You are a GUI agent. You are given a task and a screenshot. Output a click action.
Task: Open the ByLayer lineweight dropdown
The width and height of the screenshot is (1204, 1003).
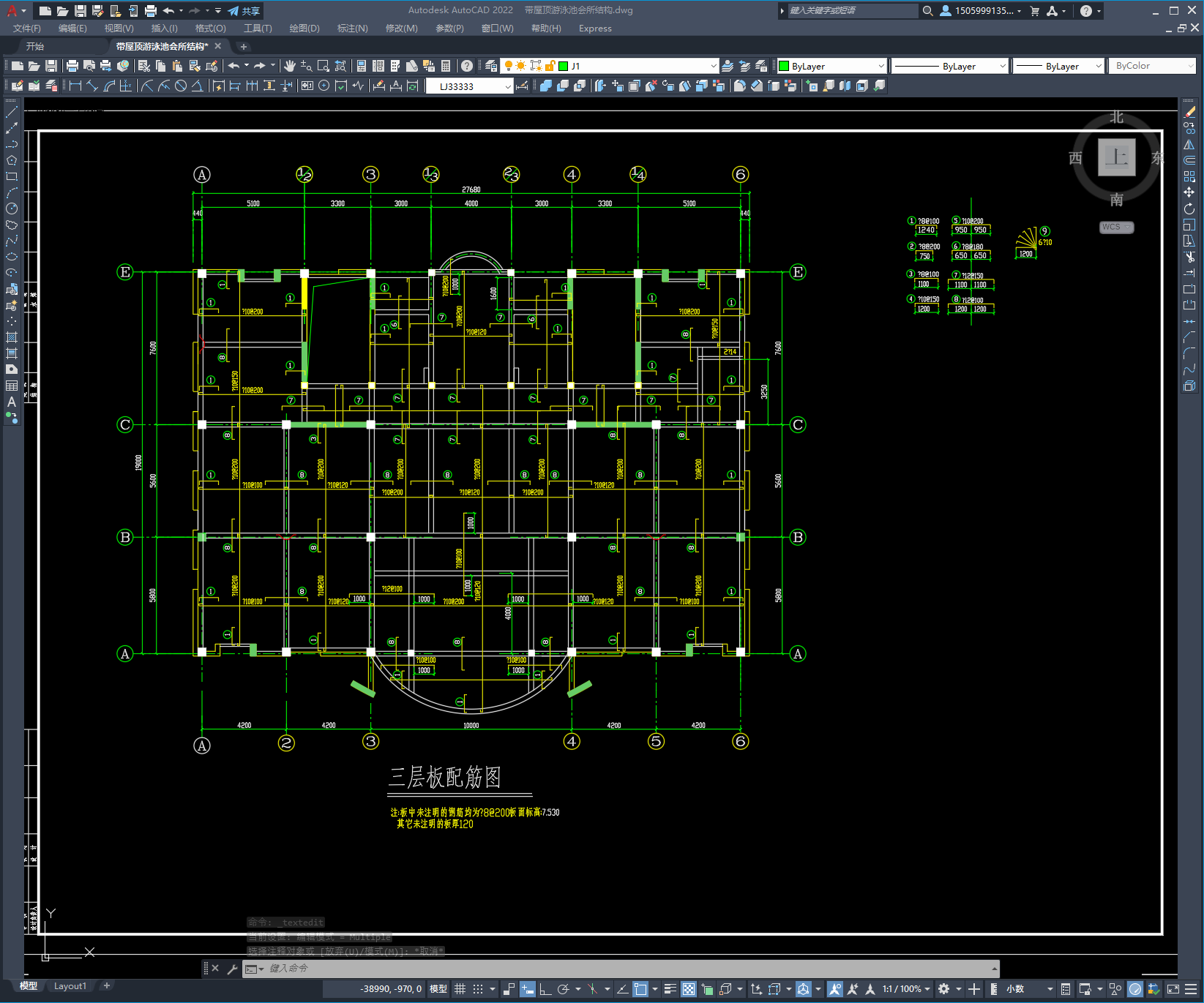pyautogui.click(x=1098, y=66)
